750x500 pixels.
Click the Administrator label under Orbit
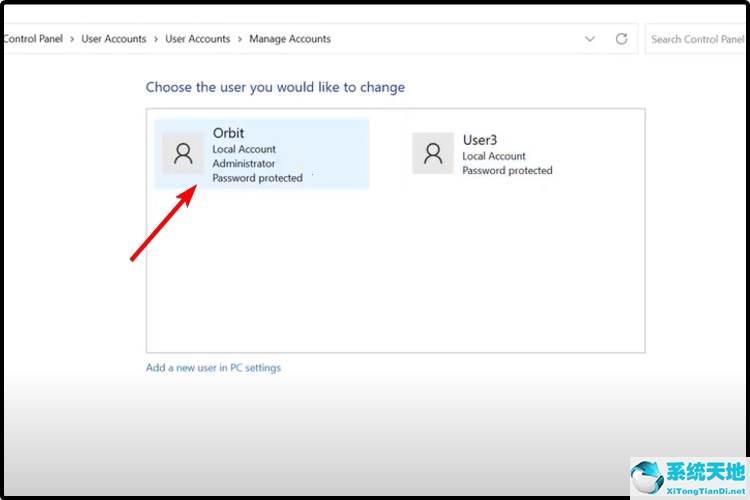tap(243, 164)
